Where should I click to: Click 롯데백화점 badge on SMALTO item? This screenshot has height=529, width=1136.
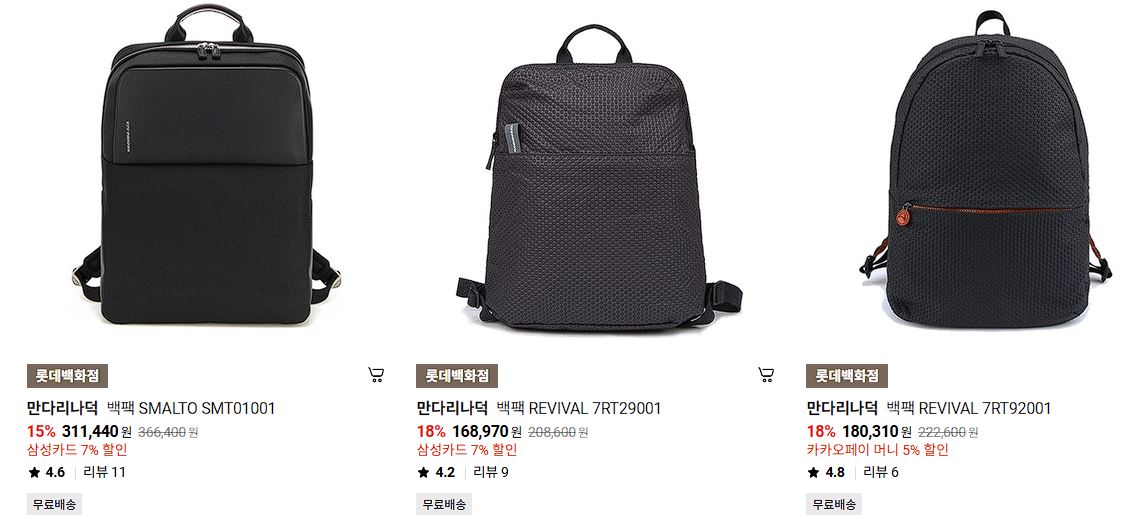click(x=67, y=376)
